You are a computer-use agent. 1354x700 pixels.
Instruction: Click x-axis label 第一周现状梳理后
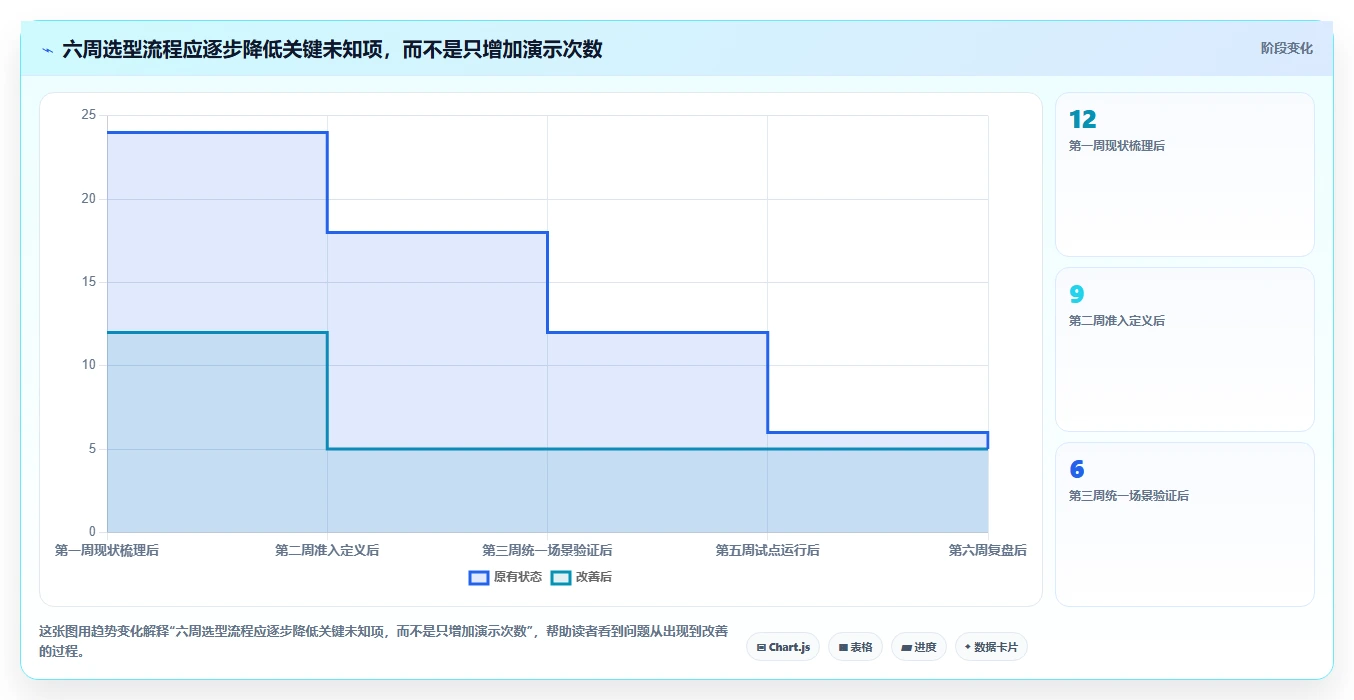[x=107, y=550]
